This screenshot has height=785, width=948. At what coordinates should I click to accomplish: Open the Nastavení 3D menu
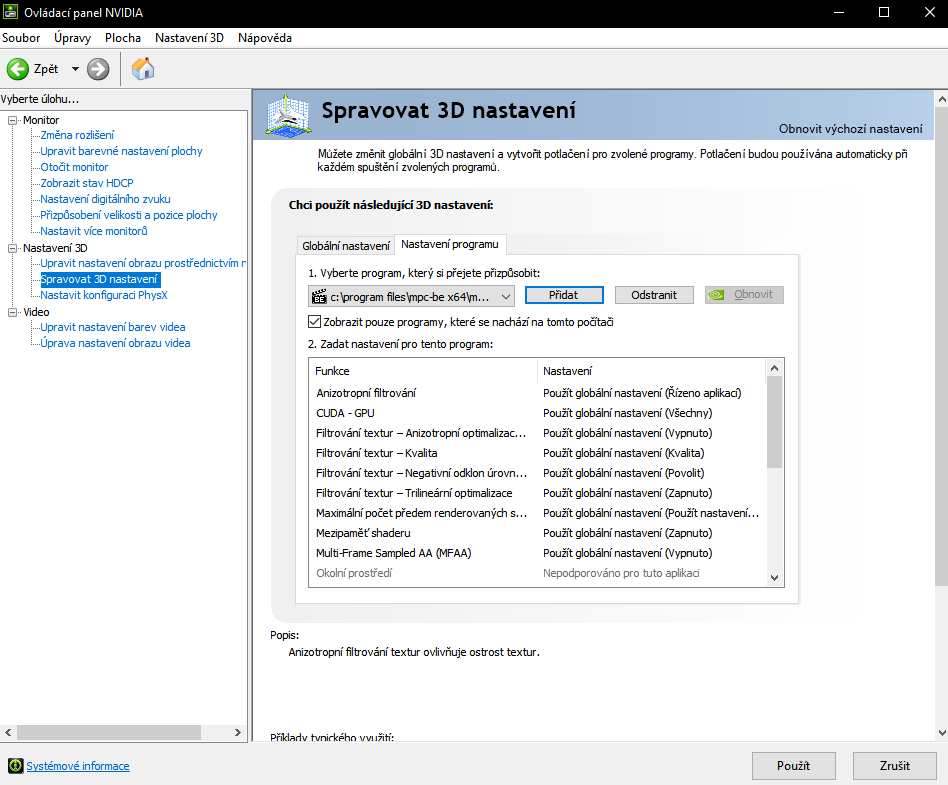click(189, 37)
